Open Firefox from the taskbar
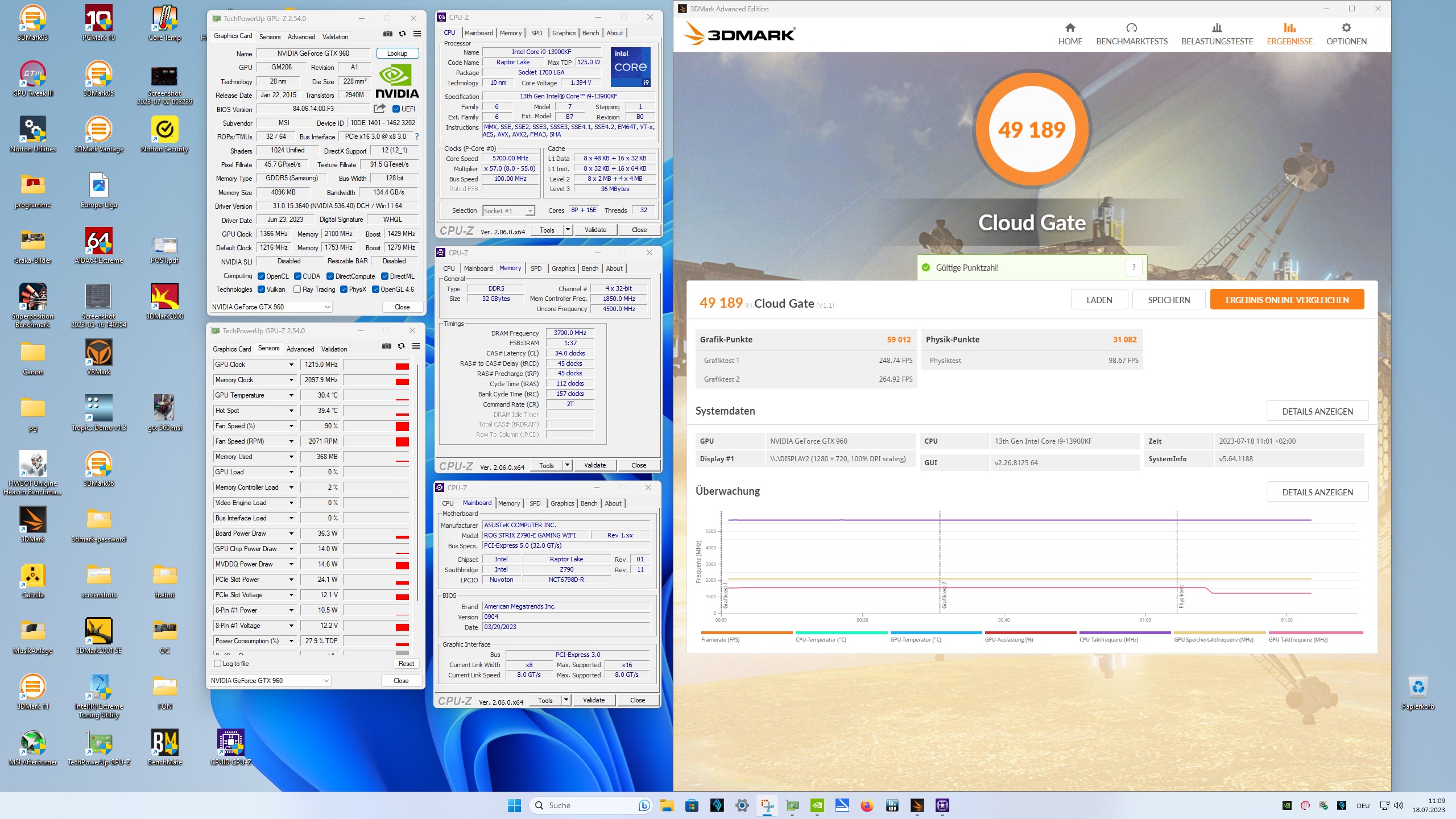The height and width of the screenshot is (819, 1456). (x=867, y=805)
